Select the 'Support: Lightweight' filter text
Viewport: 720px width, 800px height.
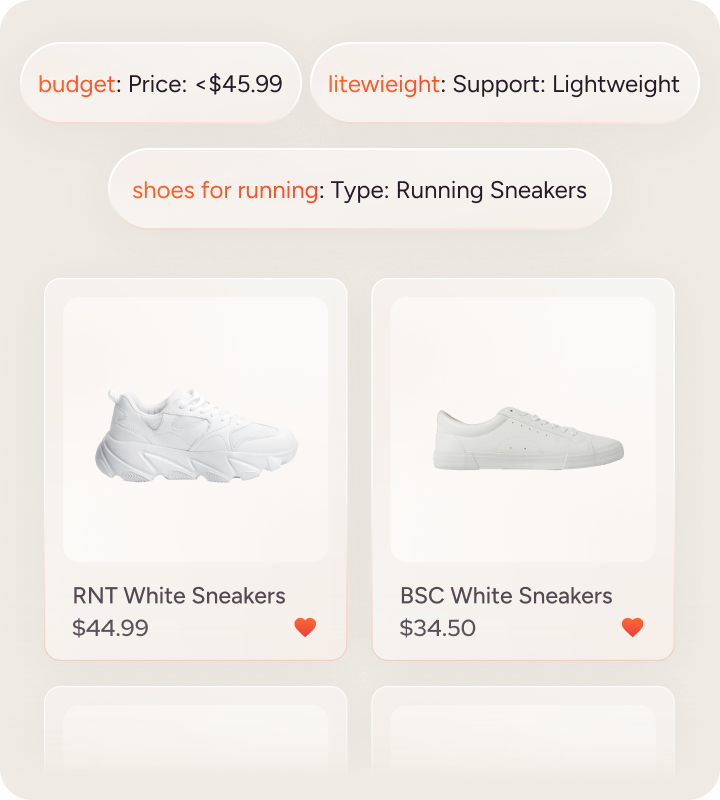(x=566, y=84)
